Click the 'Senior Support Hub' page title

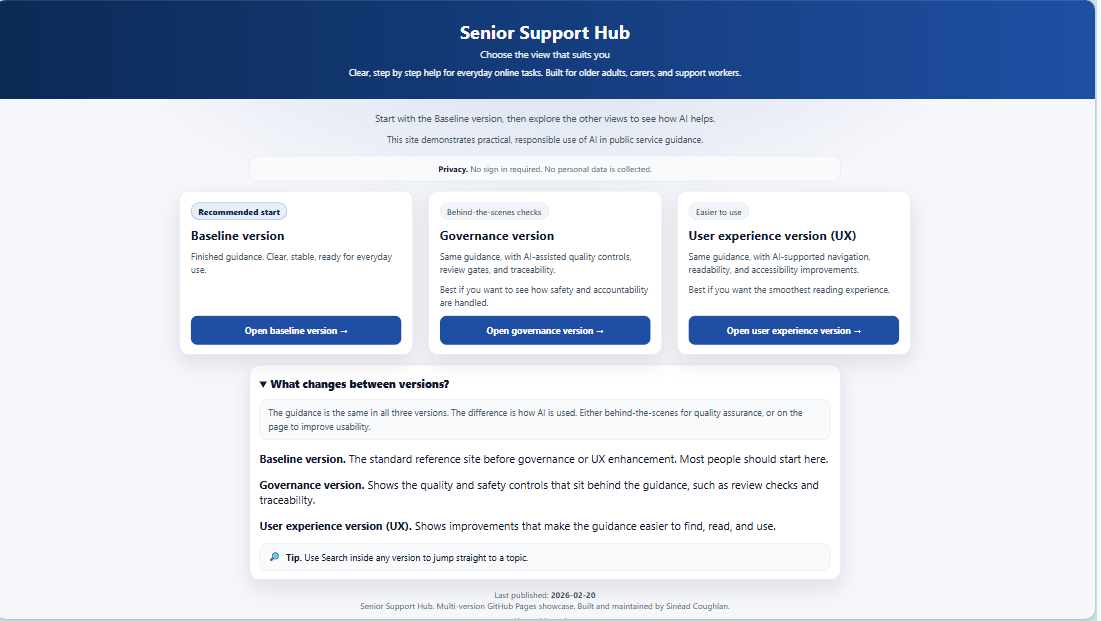tap(545, 33)
